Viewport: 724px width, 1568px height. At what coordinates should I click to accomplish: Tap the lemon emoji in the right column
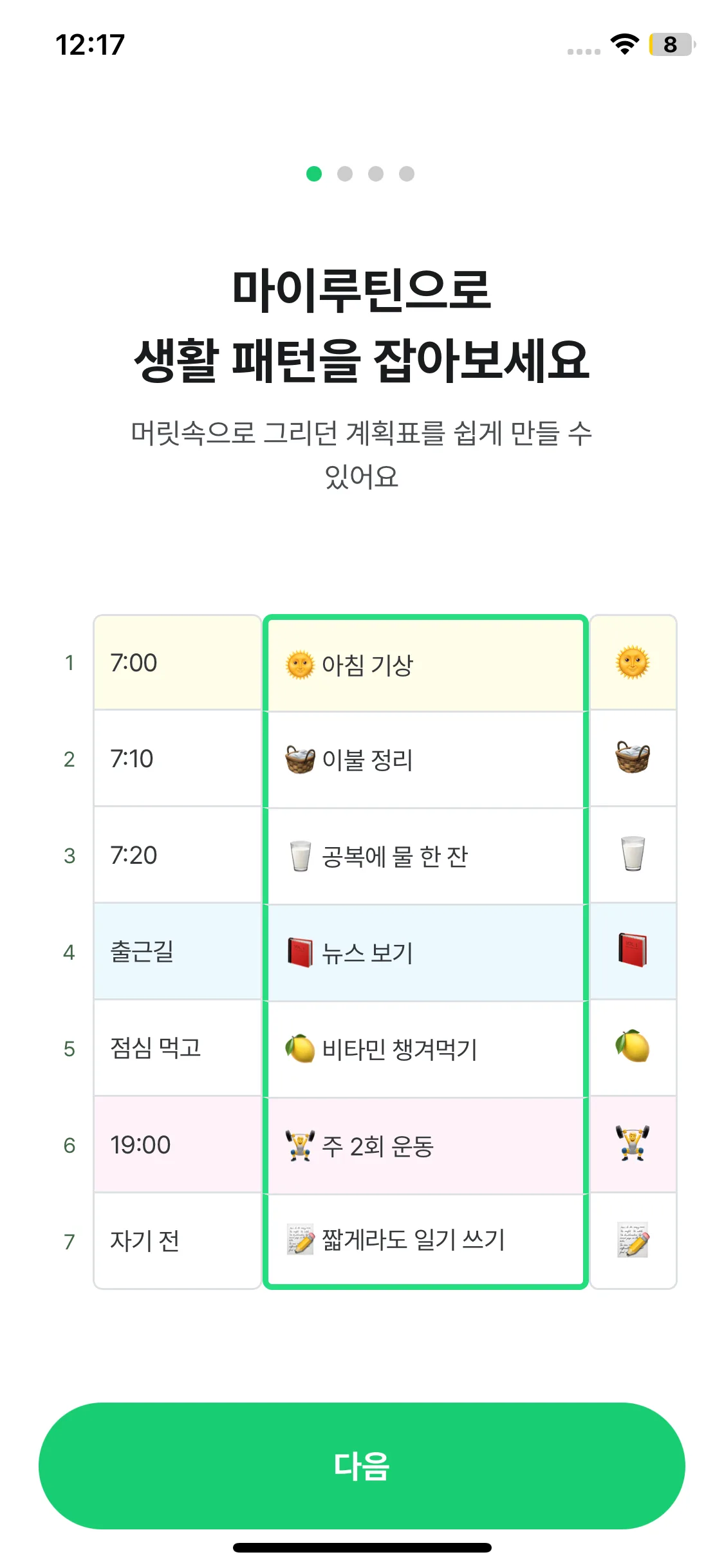633,1047
